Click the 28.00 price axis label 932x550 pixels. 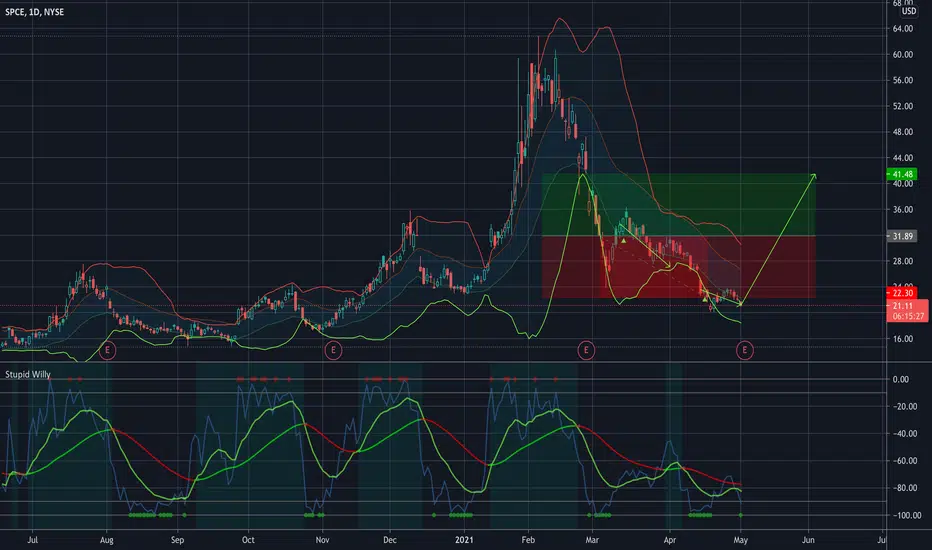(x=902, y=261)
